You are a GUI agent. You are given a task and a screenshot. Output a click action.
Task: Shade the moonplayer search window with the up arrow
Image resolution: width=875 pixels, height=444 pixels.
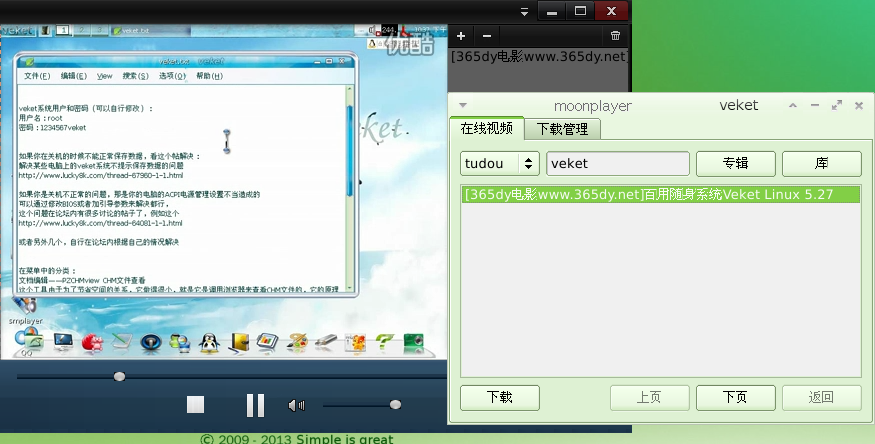coord(792,105)
